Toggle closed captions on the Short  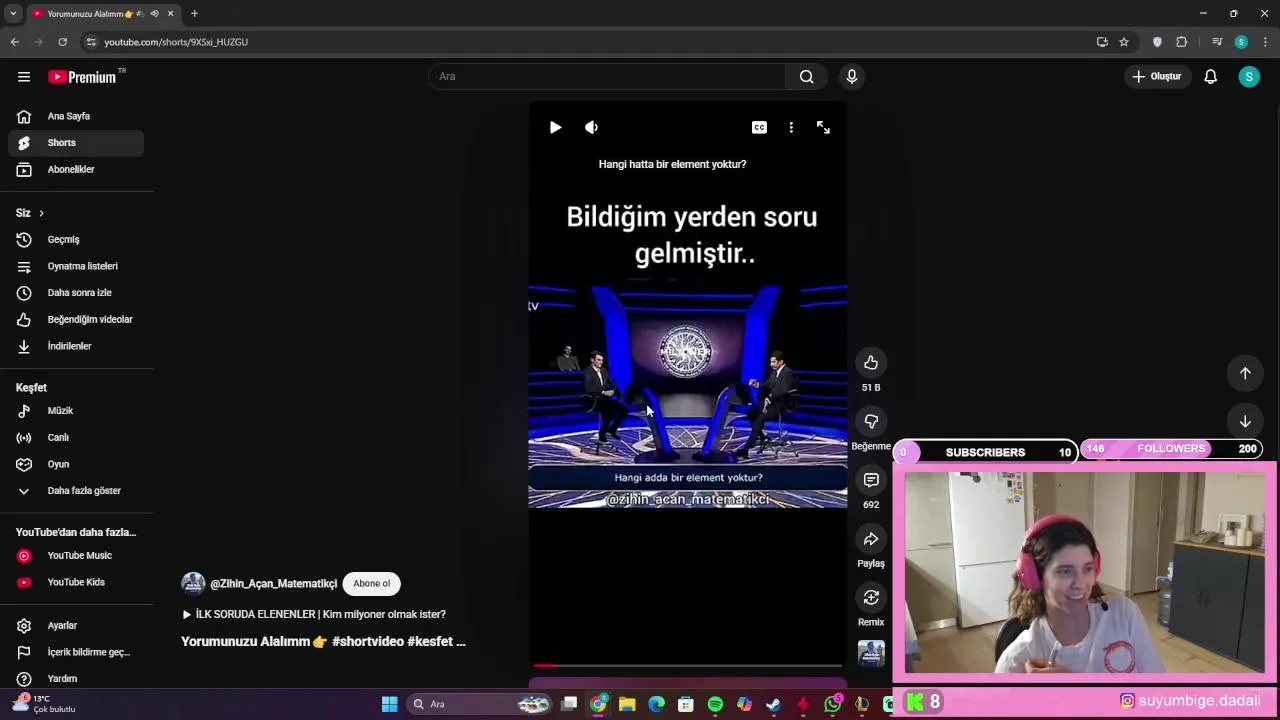[759, 128]
